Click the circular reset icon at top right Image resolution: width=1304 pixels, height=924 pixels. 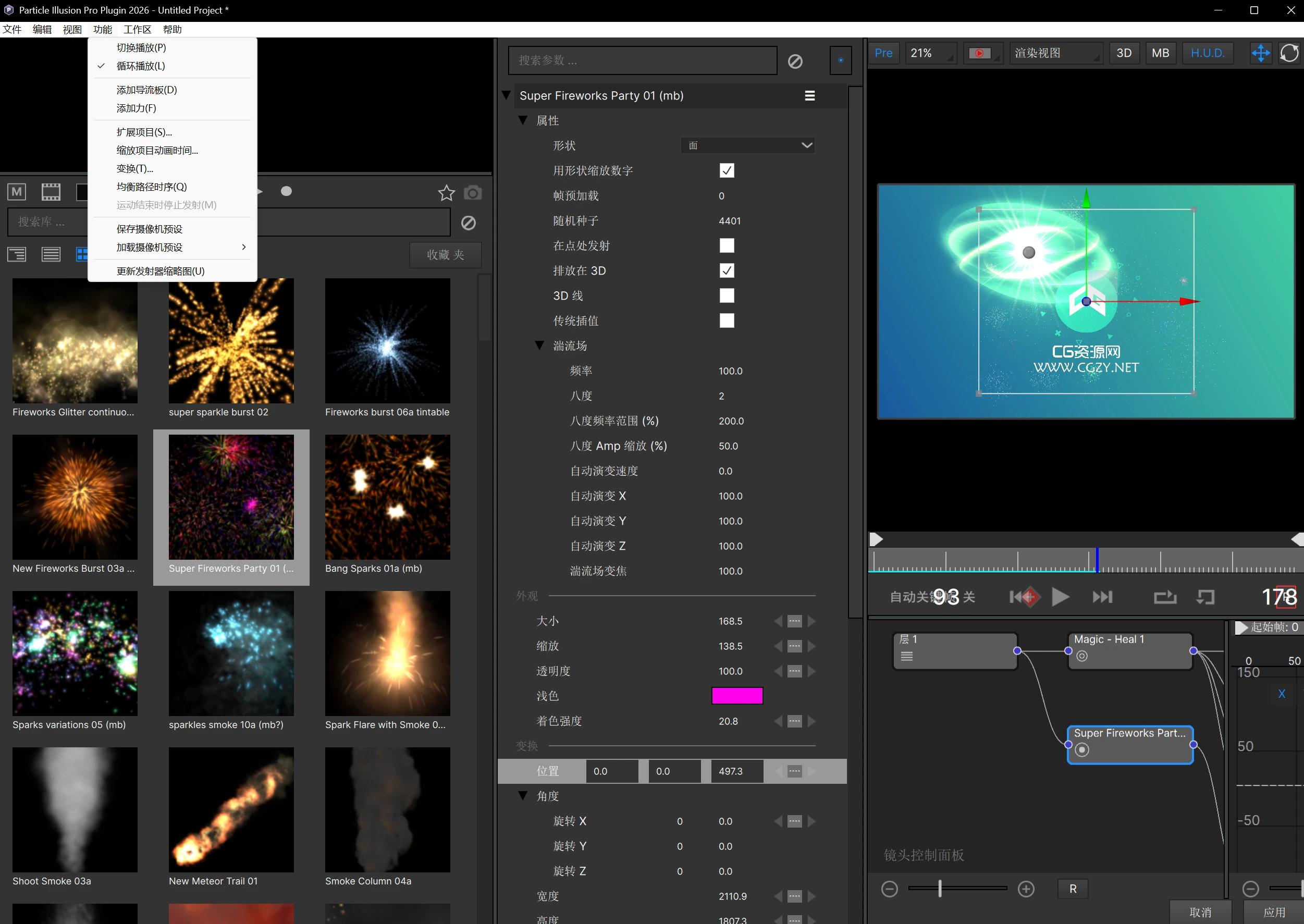point(1289,53)
